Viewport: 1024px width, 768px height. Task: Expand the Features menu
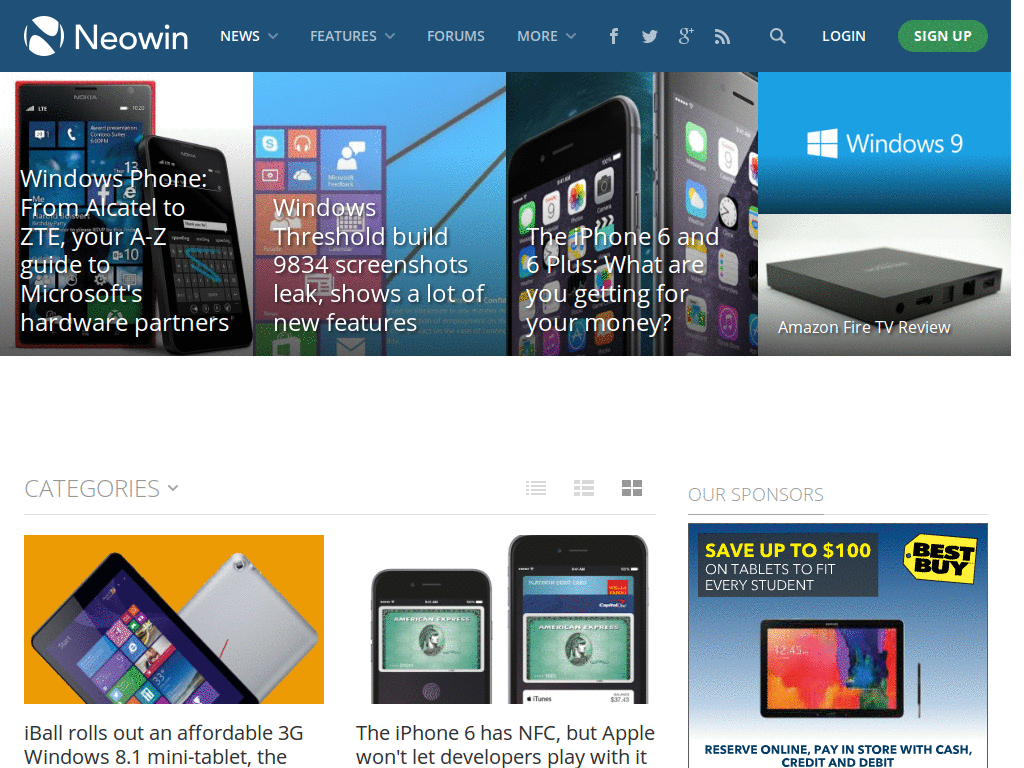(352, 36)
